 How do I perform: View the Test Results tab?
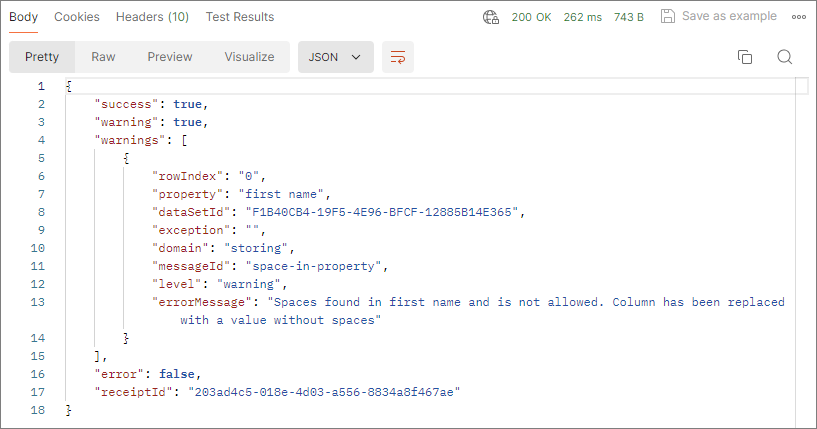point(240,17)
